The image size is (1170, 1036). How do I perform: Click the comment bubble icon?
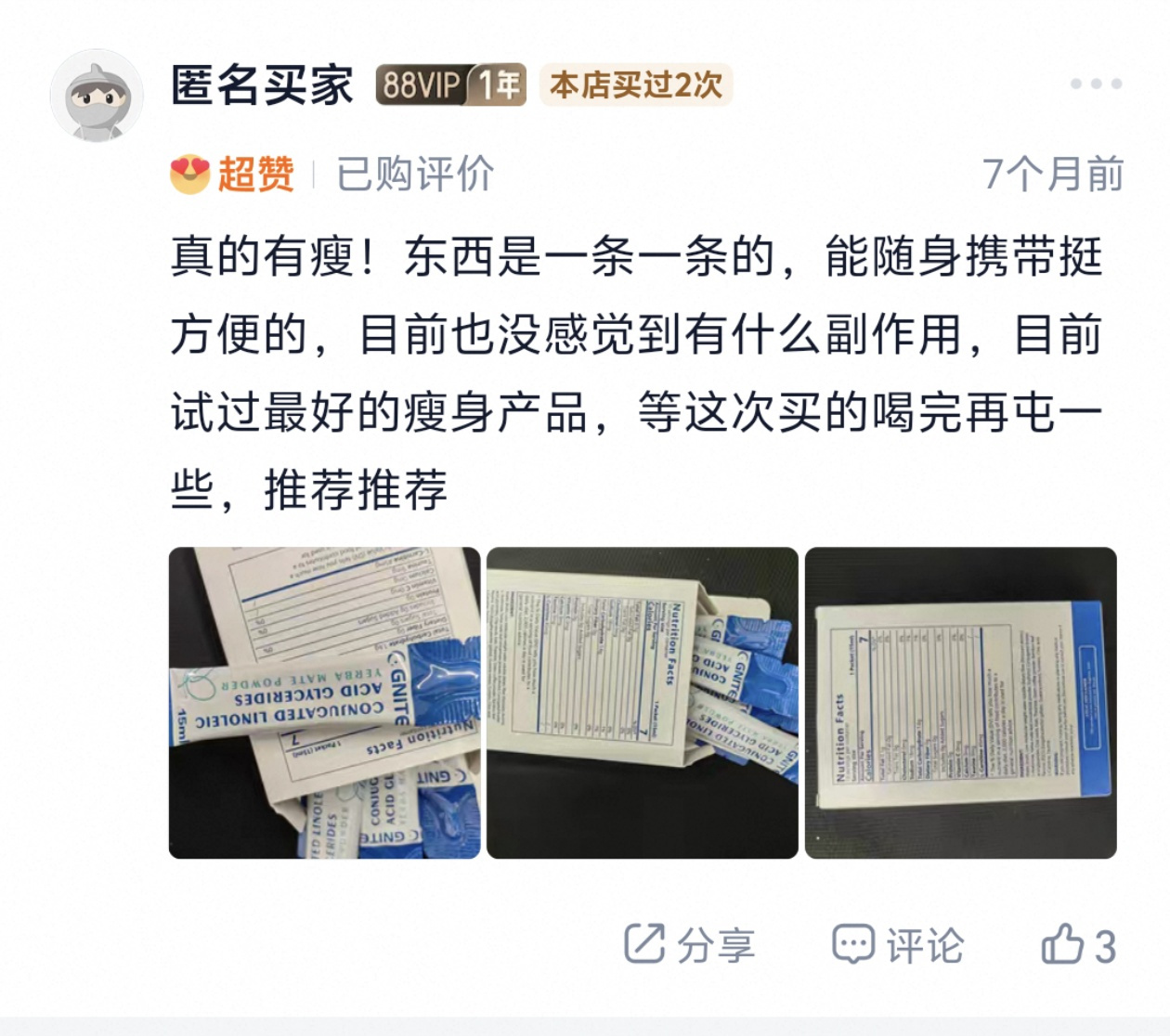coord(852,944)
